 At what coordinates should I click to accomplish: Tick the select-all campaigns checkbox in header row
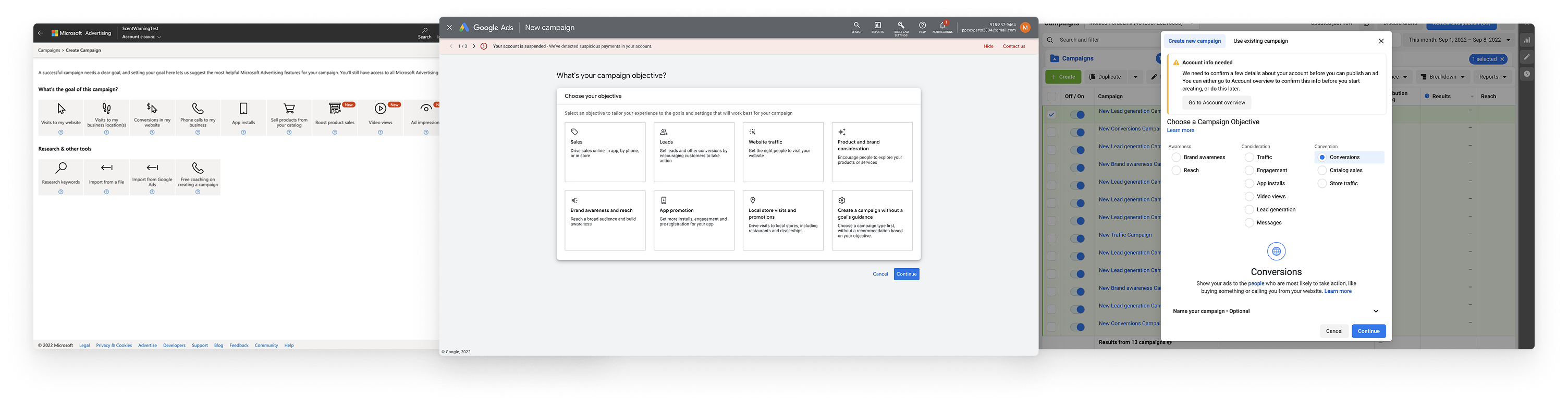[1051, 97]
